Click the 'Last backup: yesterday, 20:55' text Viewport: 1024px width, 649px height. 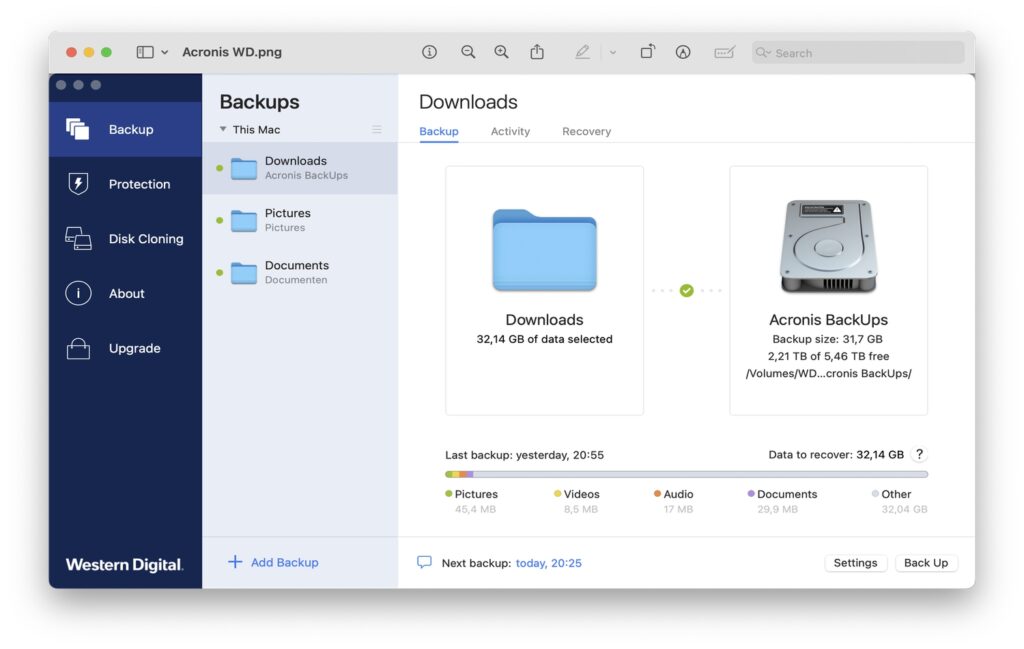tap(524, 455)
